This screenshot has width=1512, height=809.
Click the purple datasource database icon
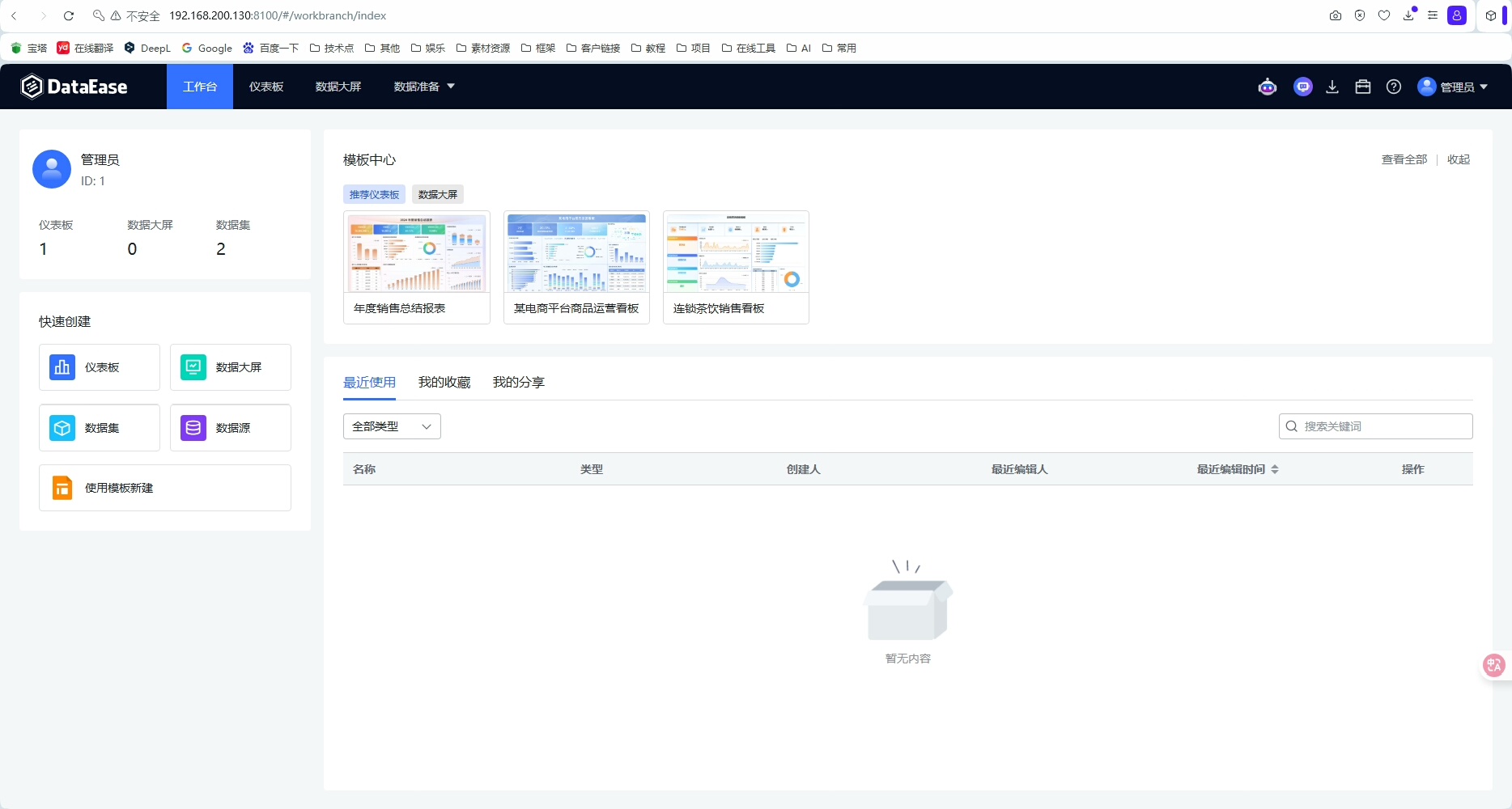tap(193, 428)
